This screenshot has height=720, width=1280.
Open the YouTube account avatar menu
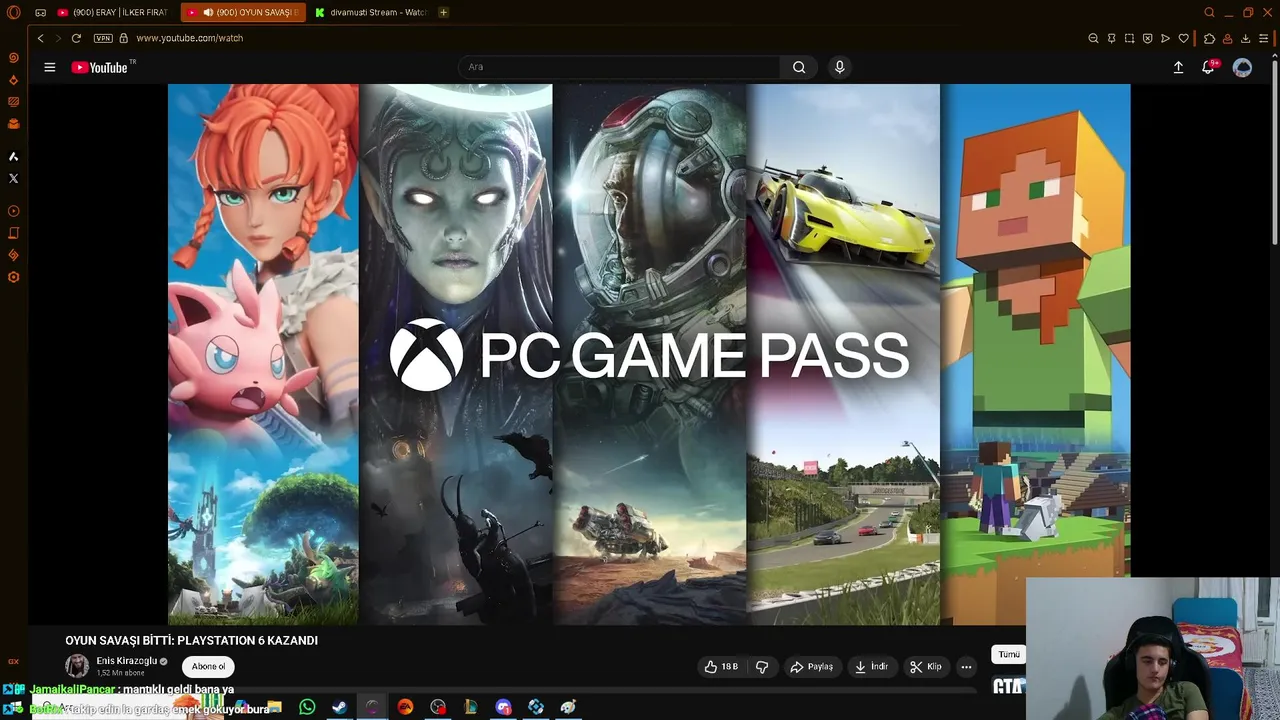1242,67
